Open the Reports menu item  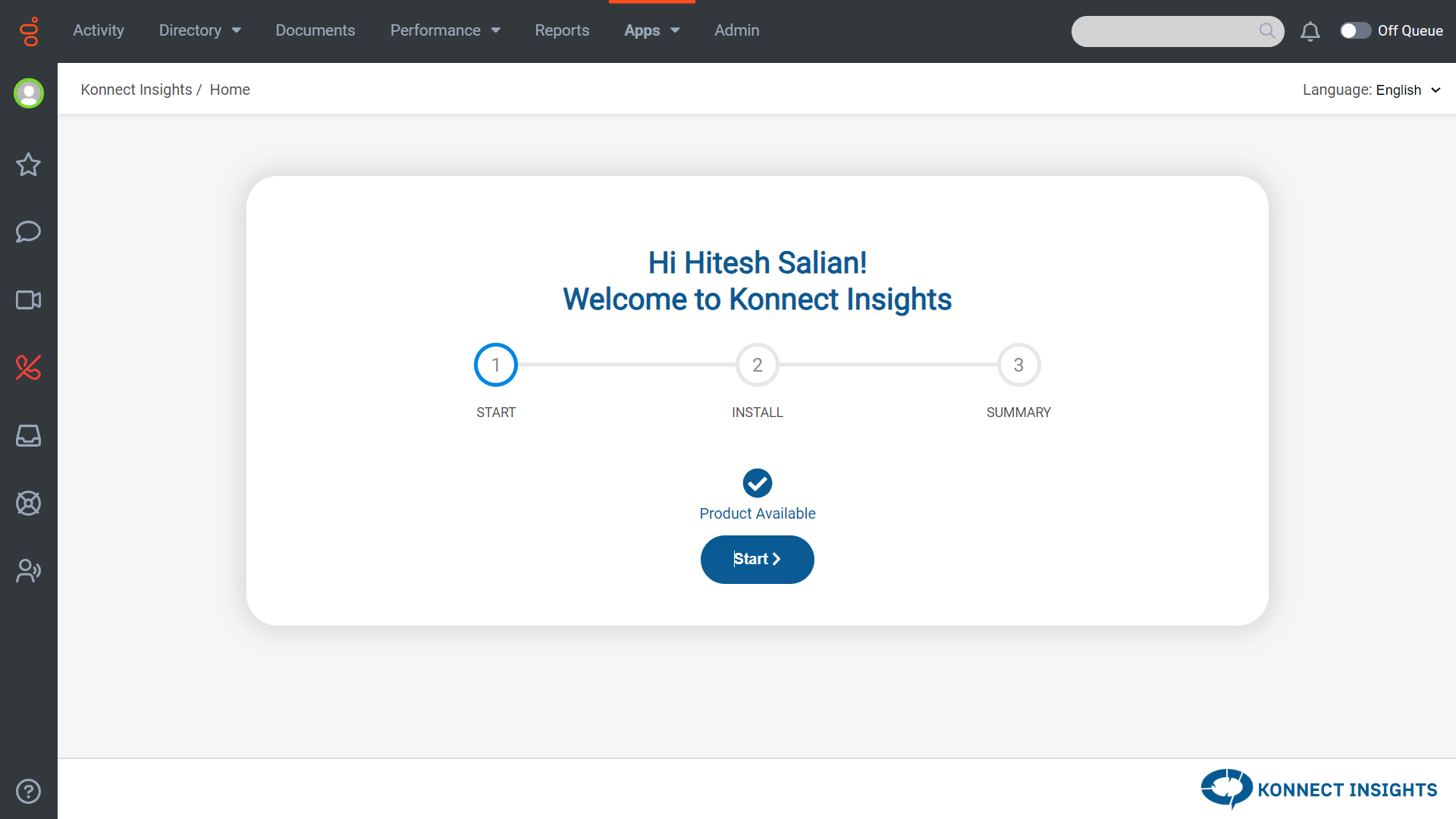tap(562, 30)
